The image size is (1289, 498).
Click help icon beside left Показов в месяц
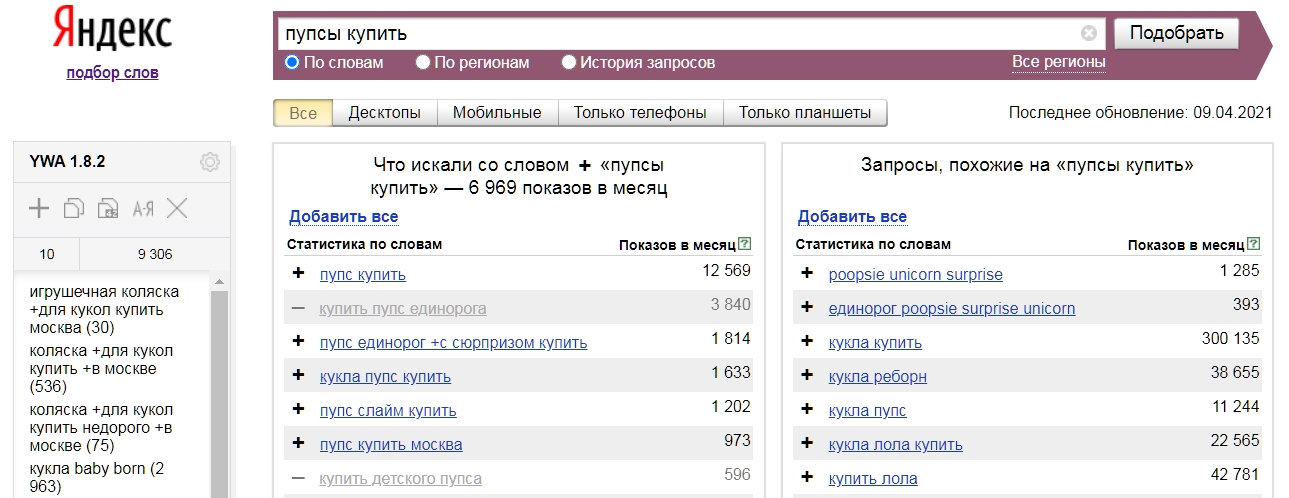744,244
